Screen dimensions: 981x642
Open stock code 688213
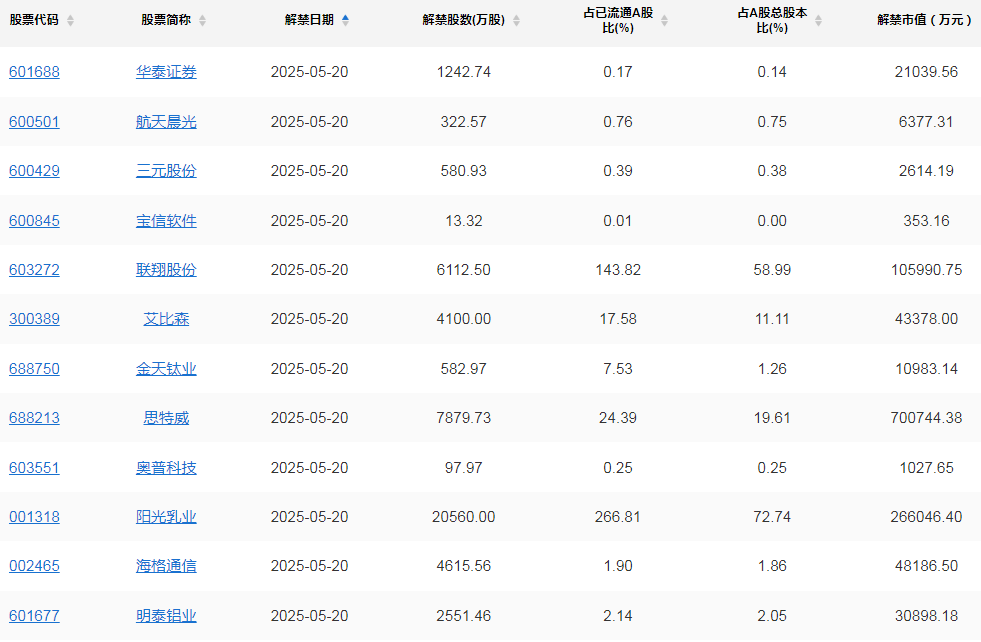point(34,418)
